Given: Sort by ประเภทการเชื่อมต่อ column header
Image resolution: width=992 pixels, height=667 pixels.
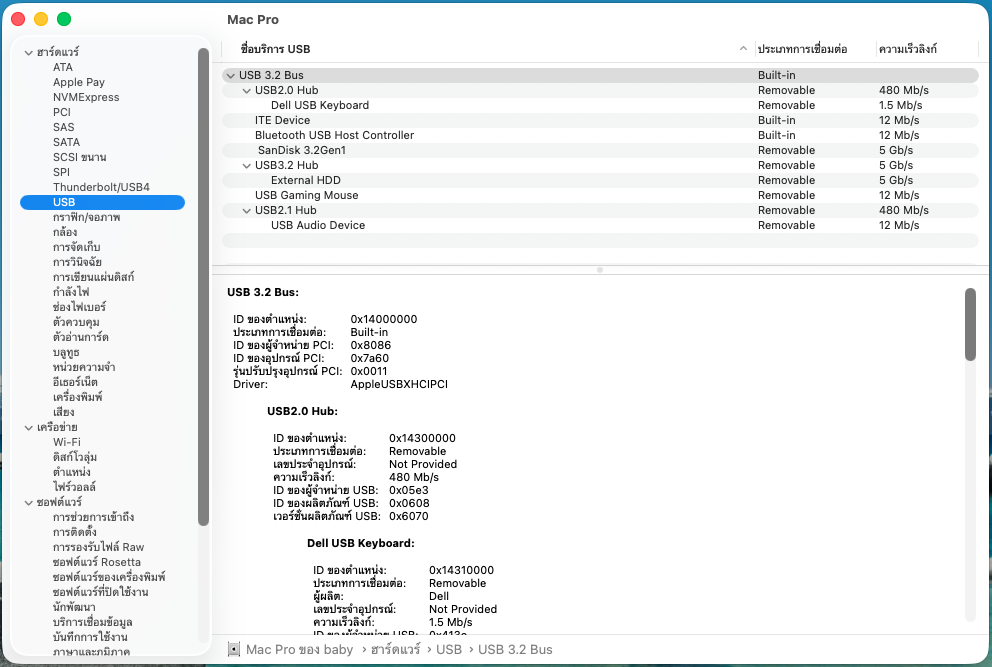Looking at the screenshot, I should point(802,49).
